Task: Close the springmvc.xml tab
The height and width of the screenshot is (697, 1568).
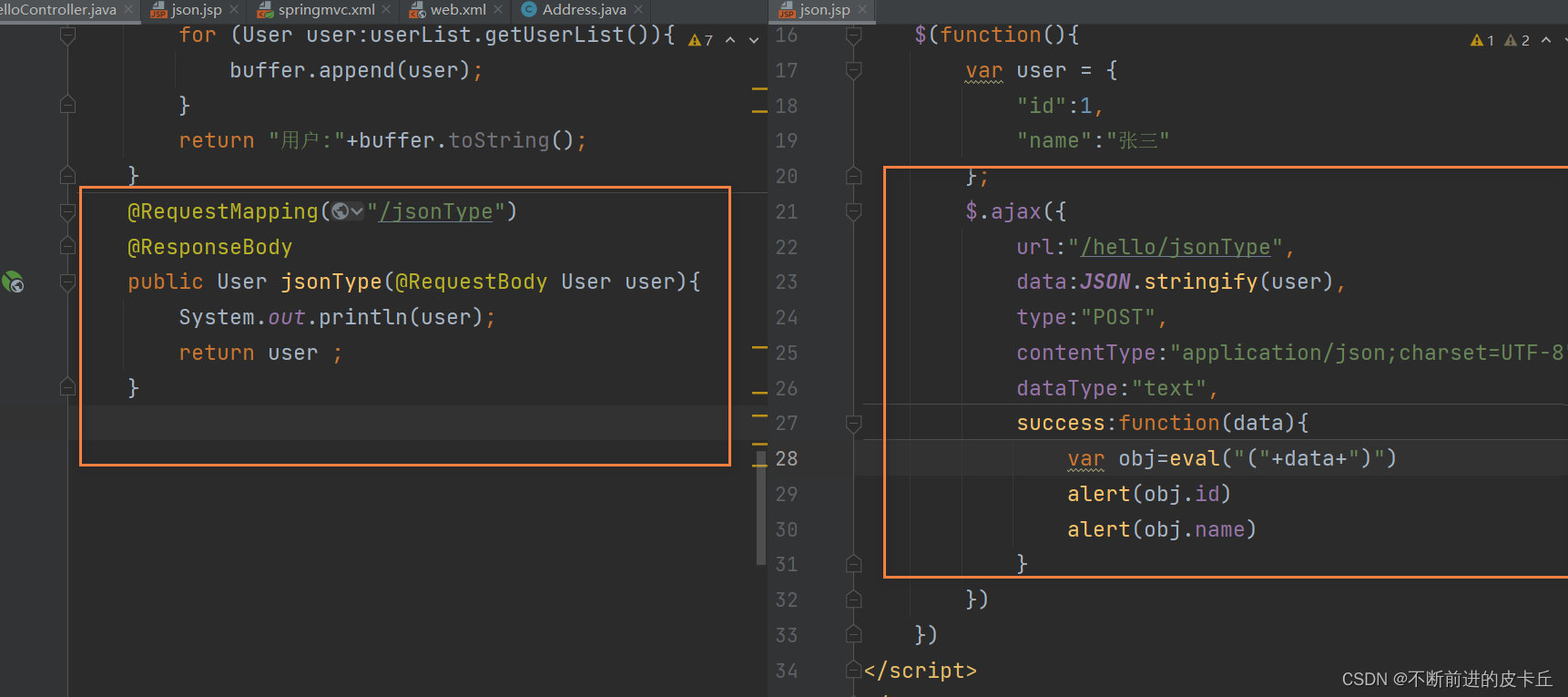Action: click(386, 10)
